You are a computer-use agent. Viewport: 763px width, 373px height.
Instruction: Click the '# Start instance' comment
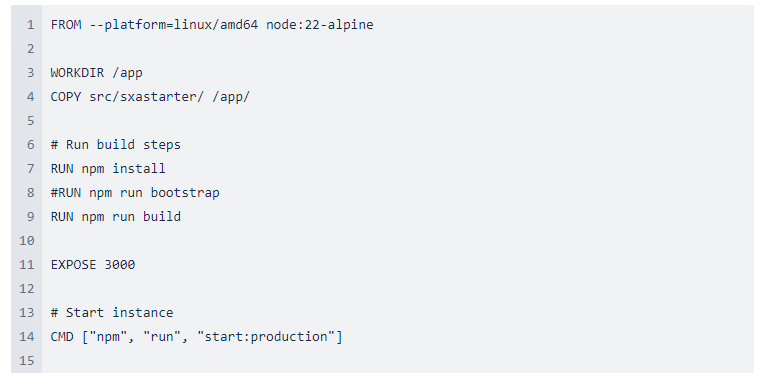coord(112,313)
